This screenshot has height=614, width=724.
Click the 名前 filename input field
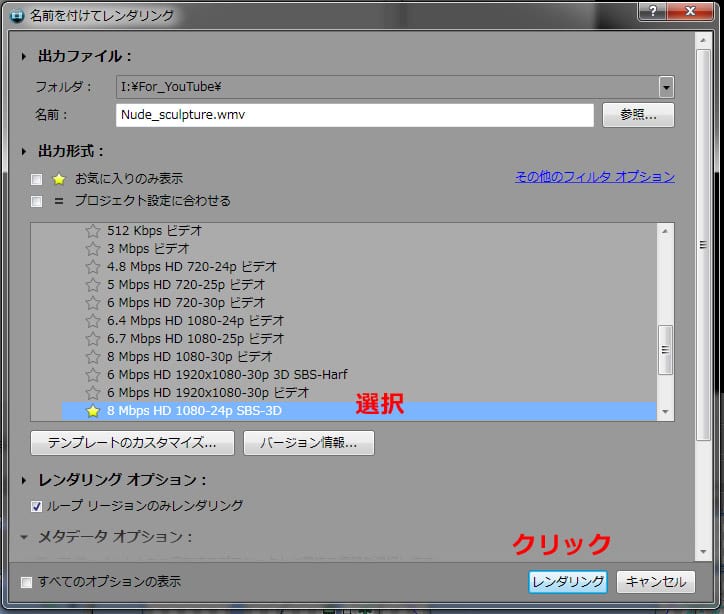click(355, 115)
